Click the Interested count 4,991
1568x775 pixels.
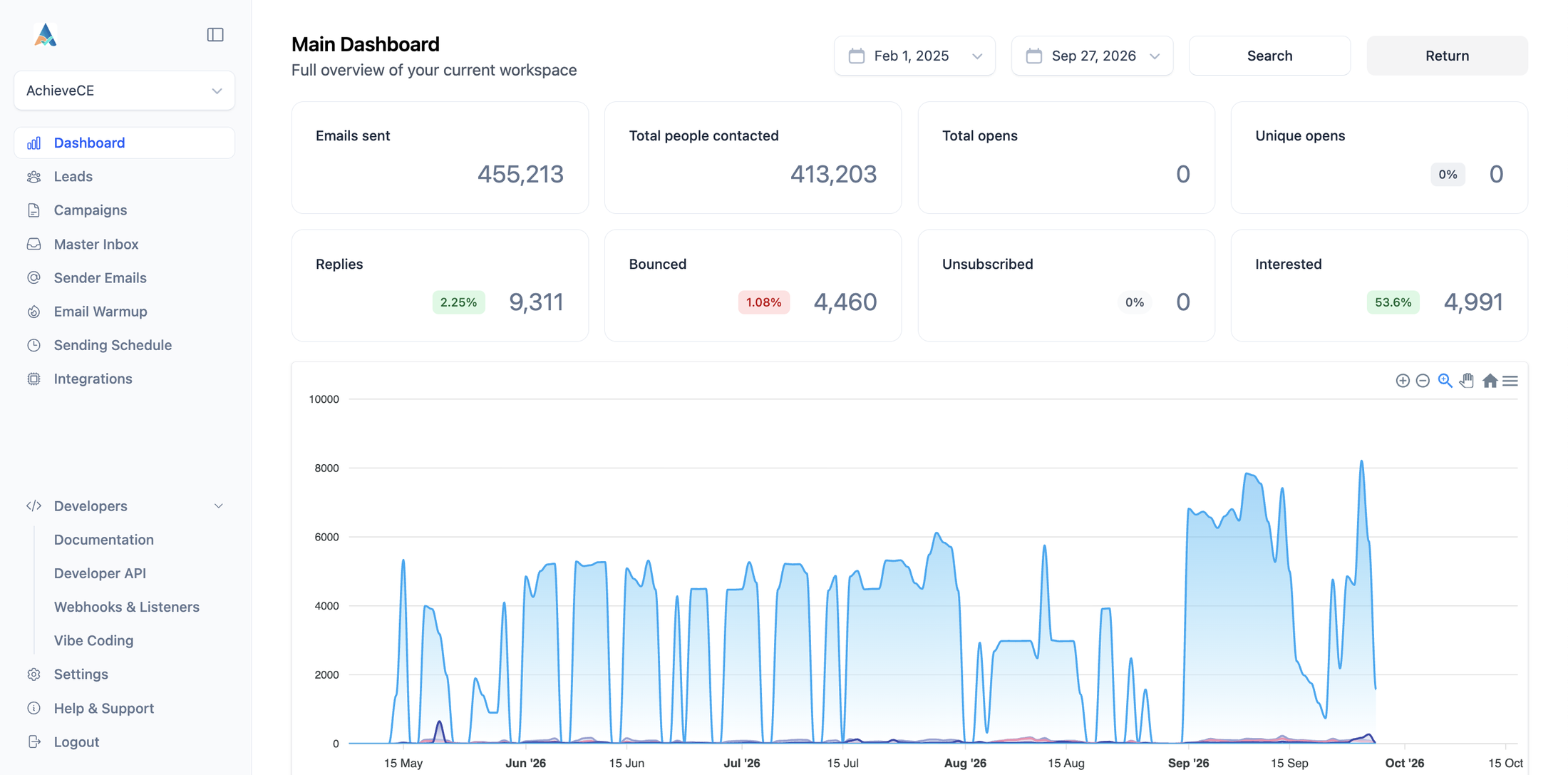pos(1473,302)
